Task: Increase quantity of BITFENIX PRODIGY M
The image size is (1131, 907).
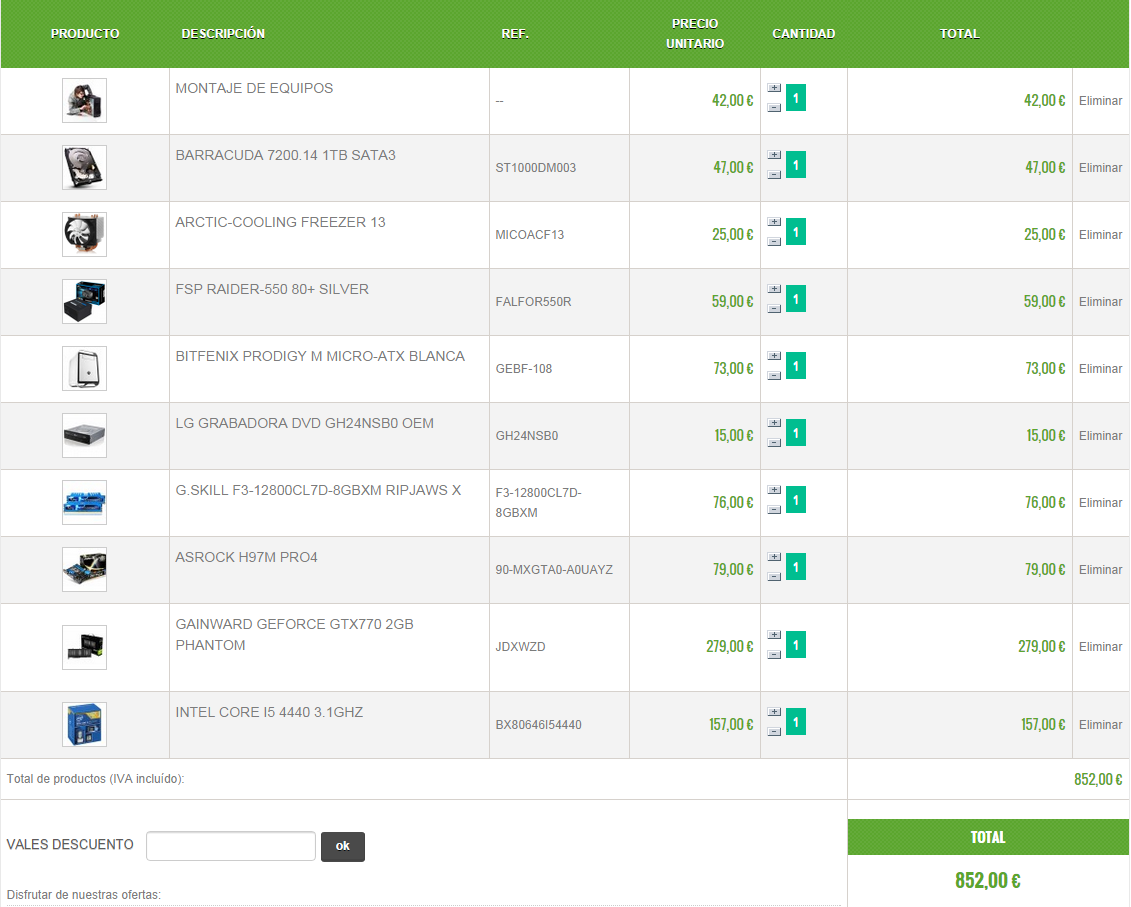Action: point(774,356)
